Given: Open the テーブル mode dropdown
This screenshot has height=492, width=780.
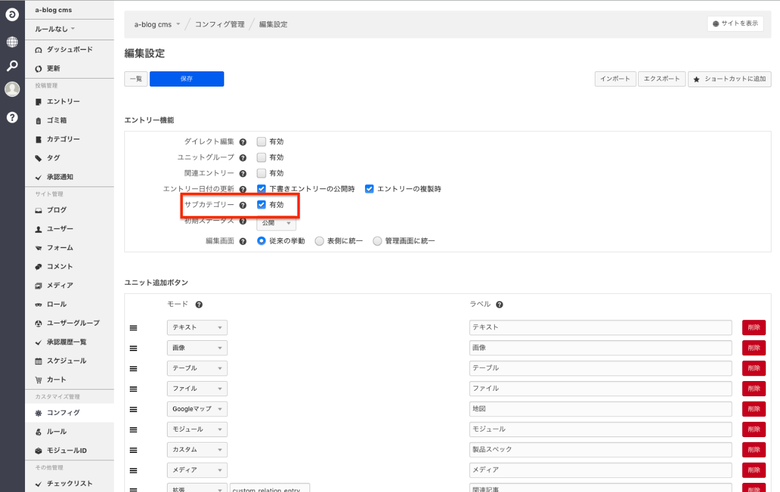Looking at the screenshot, I should coord(197,368).
